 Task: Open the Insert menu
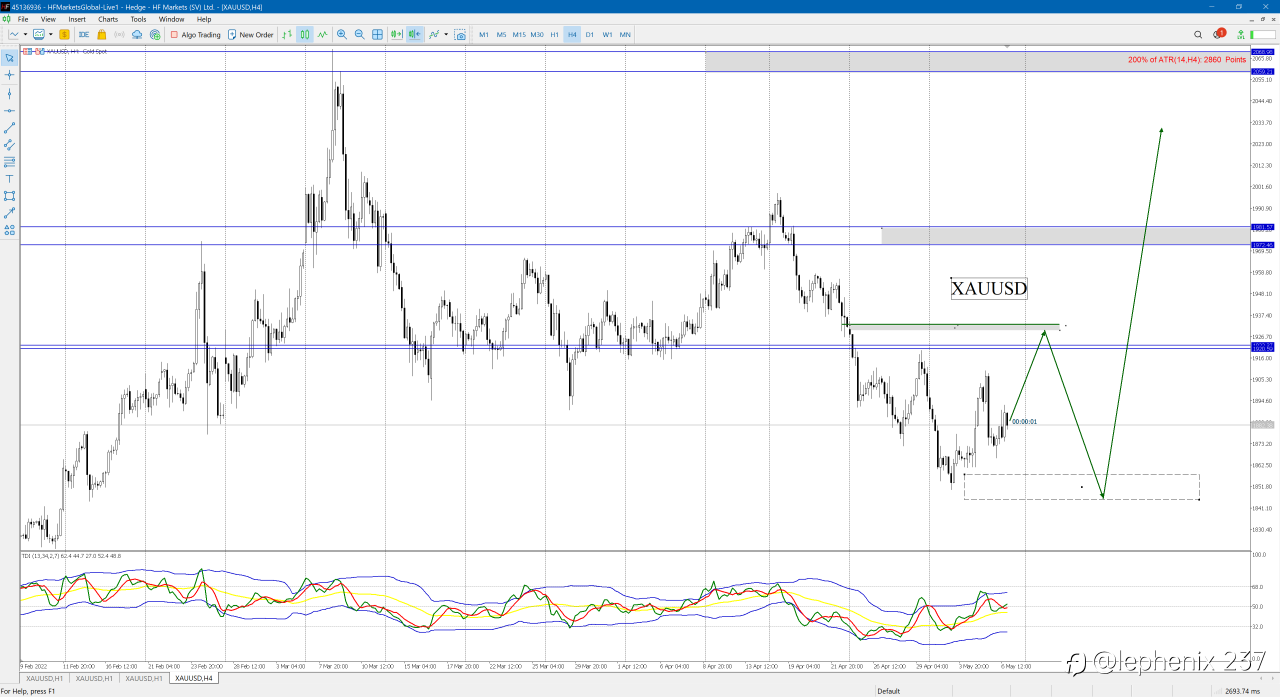[77, 19]
